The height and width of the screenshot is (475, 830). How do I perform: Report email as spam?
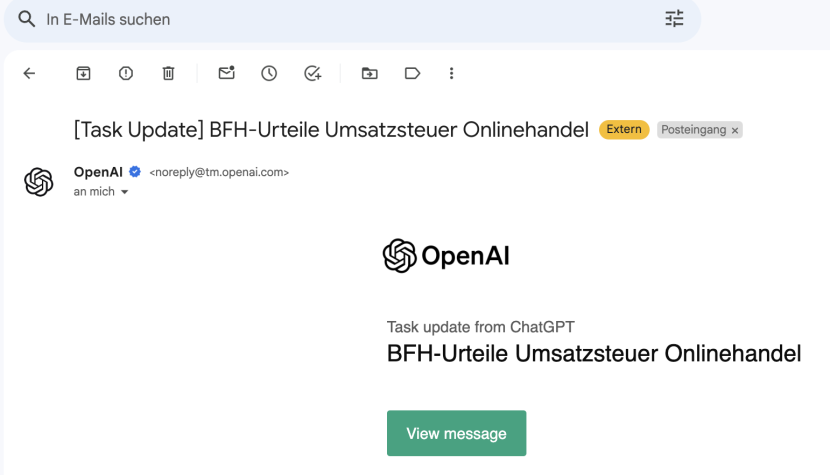(x=125, y=73)
